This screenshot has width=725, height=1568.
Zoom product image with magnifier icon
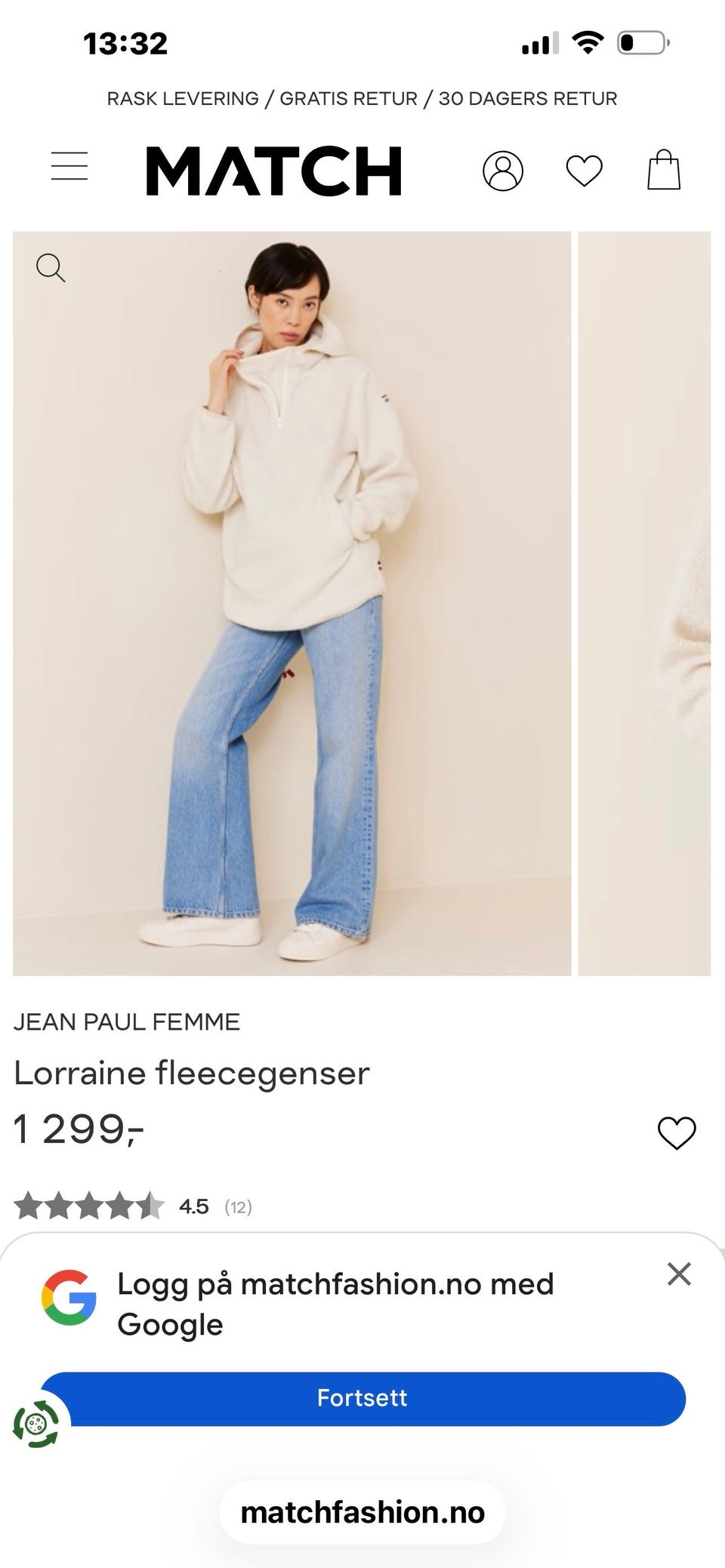[x=51, y=267]
